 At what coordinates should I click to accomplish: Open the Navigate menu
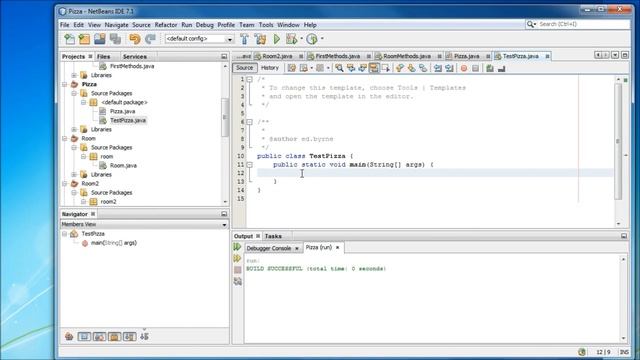[x=116, y=25]
